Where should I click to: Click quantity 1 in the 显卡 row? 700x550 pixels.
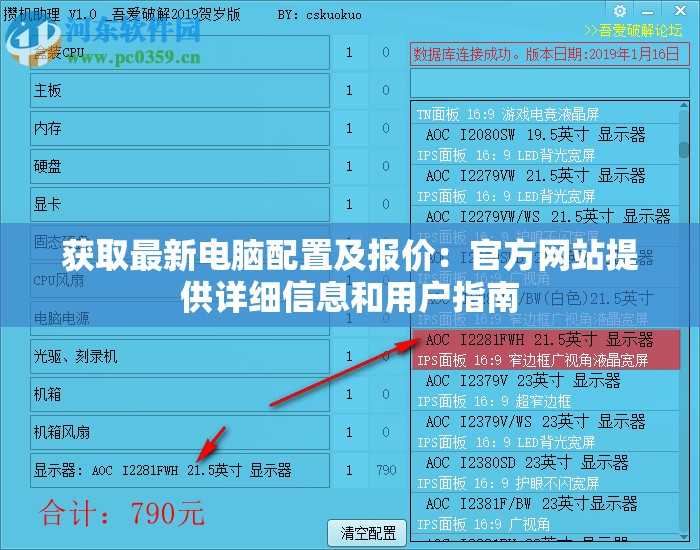(x=349, y=204)
